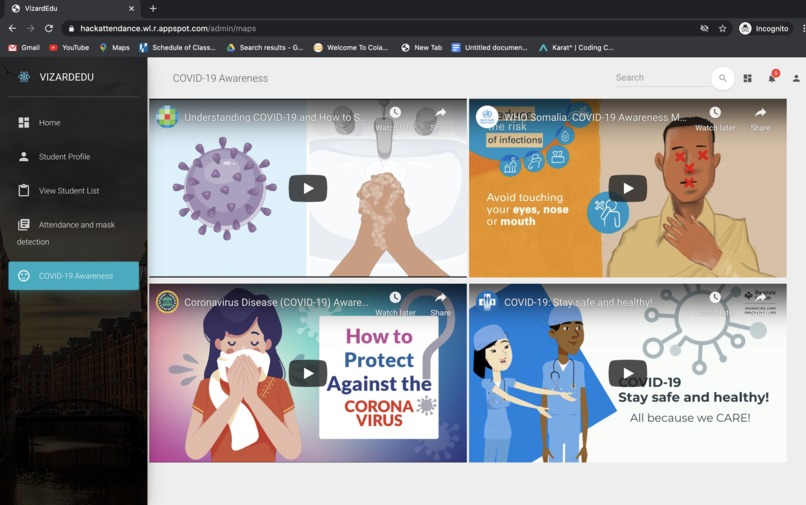Screen dimensions: 806x505
Task: Play the WHO Somalia awareness video
Action: point(628,188)
